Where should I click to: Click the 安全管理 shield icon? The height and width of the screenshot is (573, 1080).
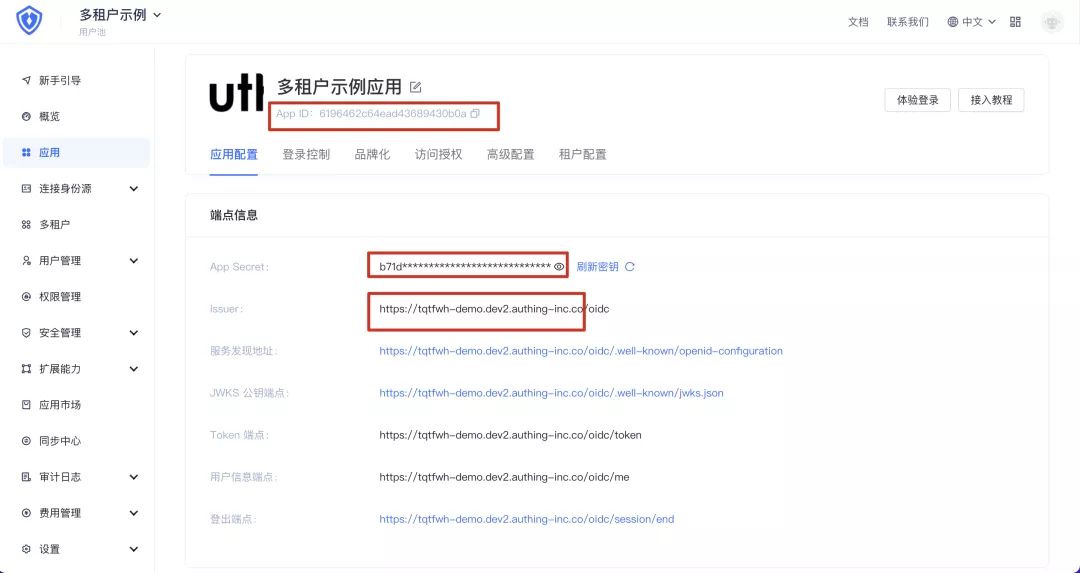pos(26,333)
